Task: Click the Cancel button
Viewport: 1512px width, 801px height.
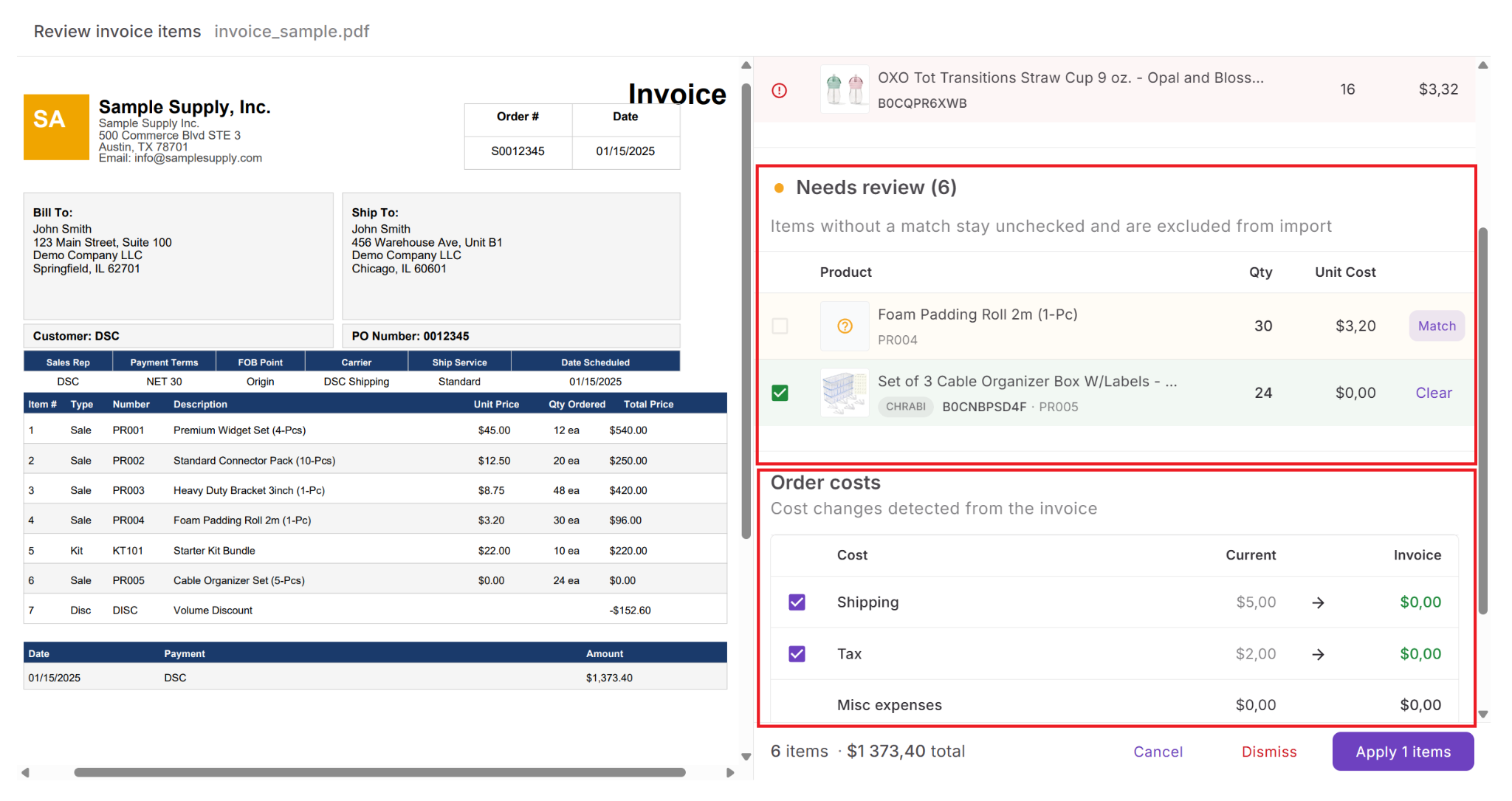Action: coord(1158,752)
